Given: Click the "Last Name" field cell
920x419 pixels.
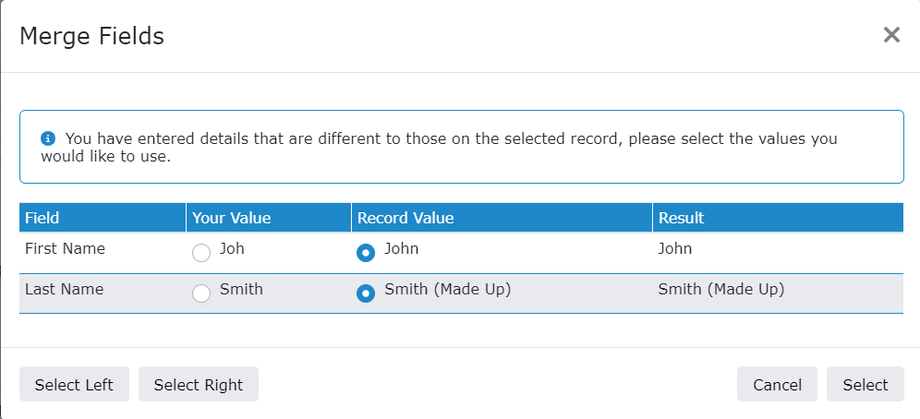Looking at the screenshot, I should tap(64, 290).
